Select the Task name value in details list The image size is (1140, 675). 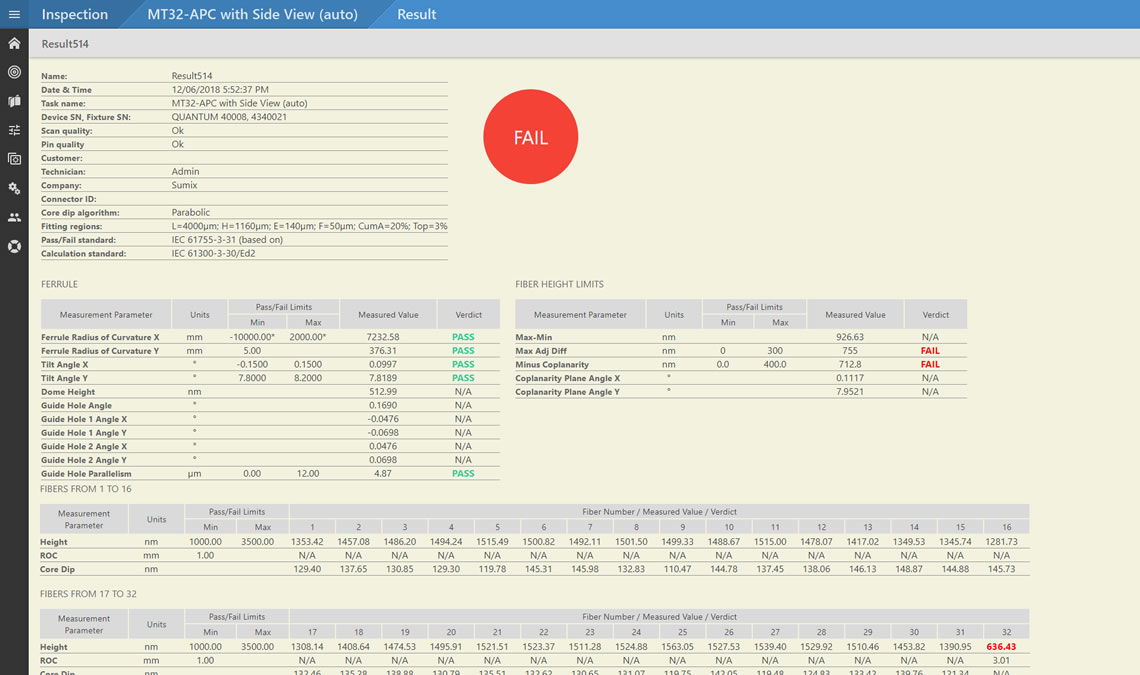click(x=239, y=103)
